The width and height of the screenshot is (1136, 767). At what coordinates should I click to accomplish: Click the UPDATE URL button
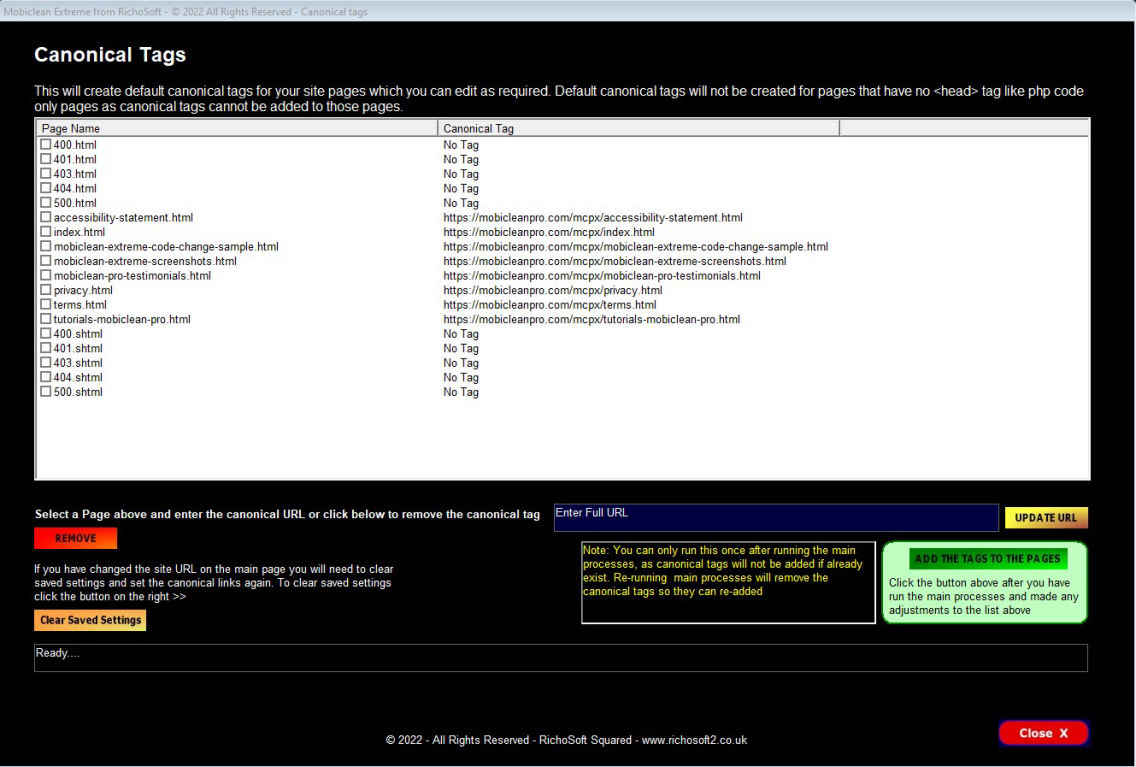click(x=1045, y=518)
